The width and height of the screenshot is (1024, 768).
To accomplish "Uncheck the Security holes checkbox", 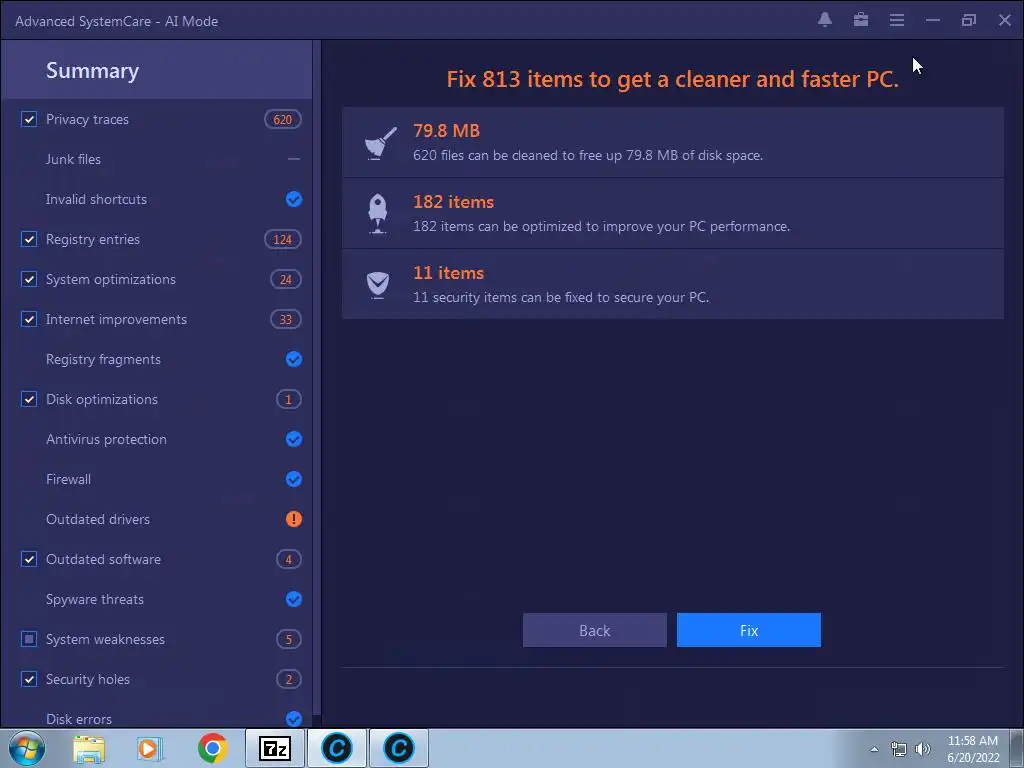I will click(x=29, y=679).
